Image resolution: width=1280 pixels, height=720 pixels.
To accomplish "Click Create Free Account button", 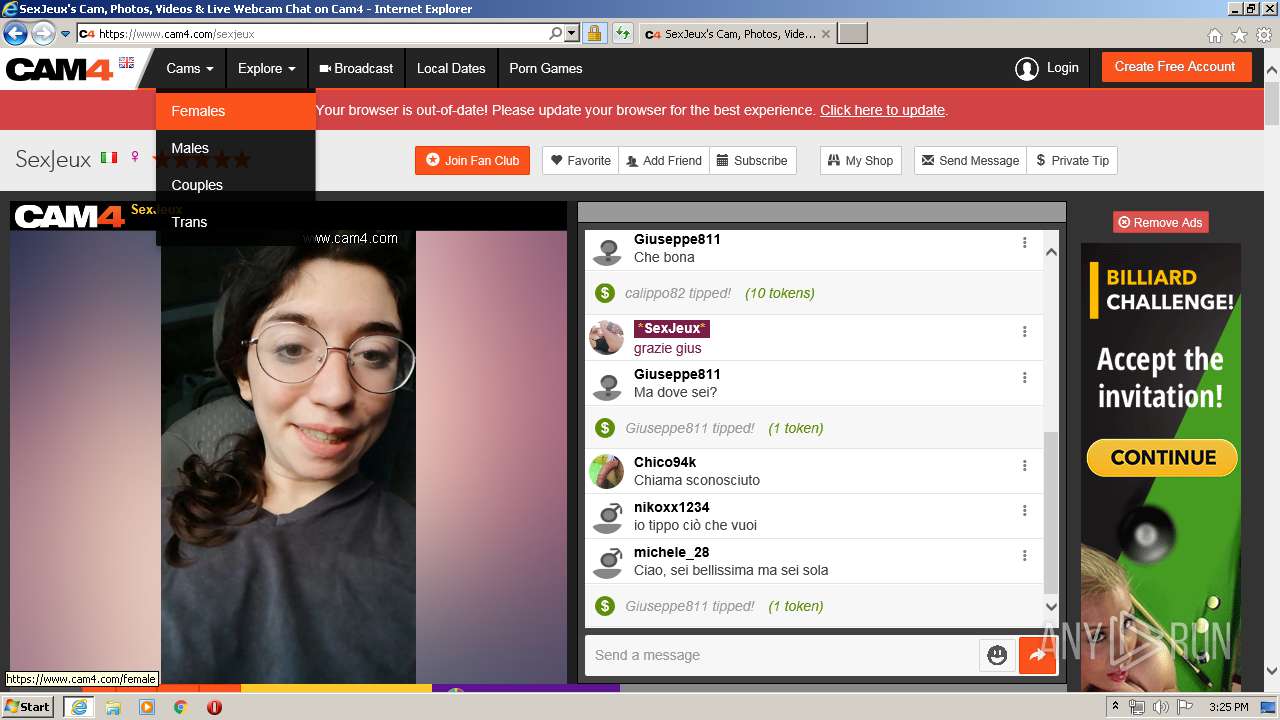I will click(1176, 67).
